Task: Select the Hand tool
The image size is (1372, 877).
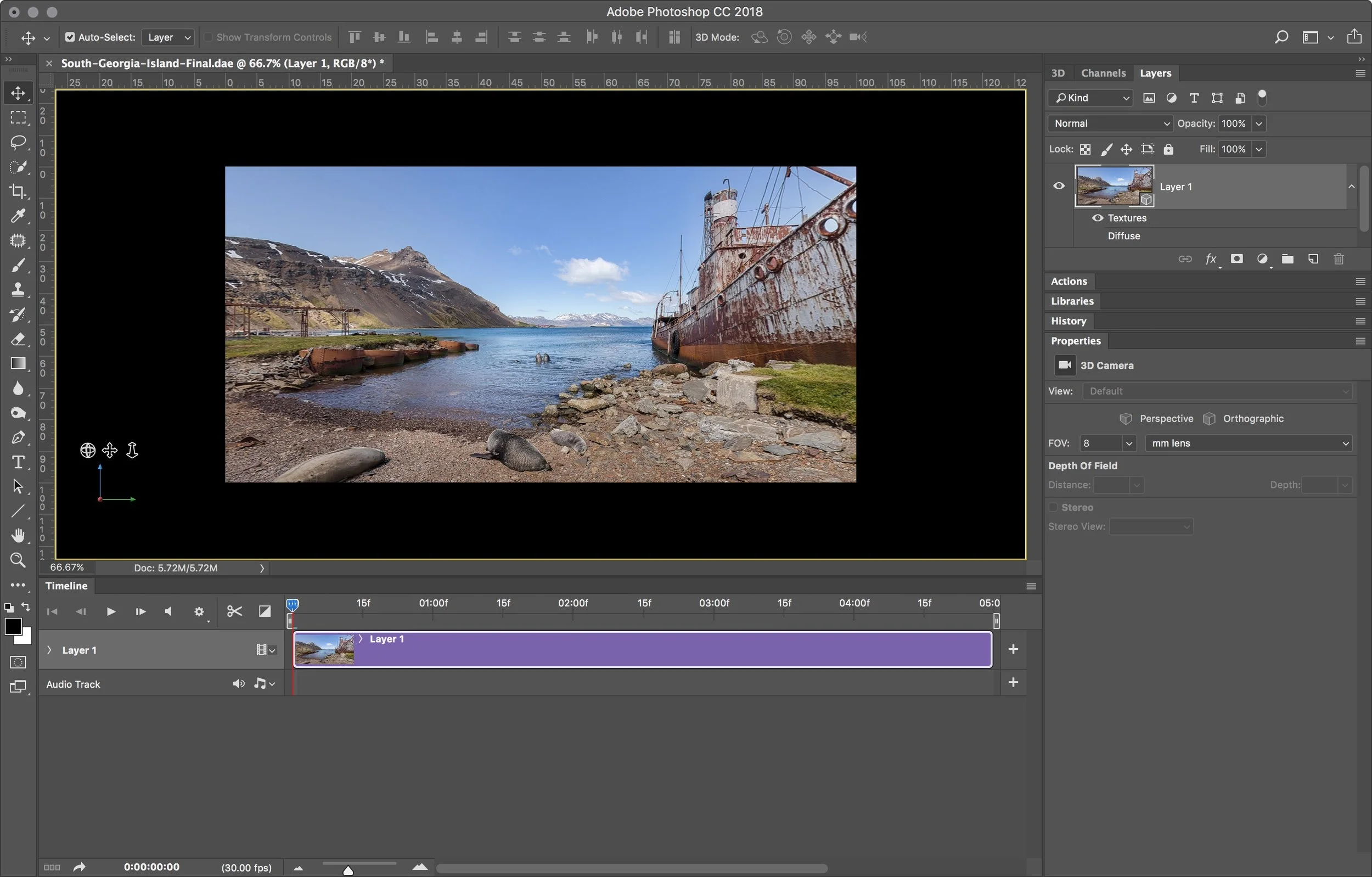Action: (x=18, y=535)
